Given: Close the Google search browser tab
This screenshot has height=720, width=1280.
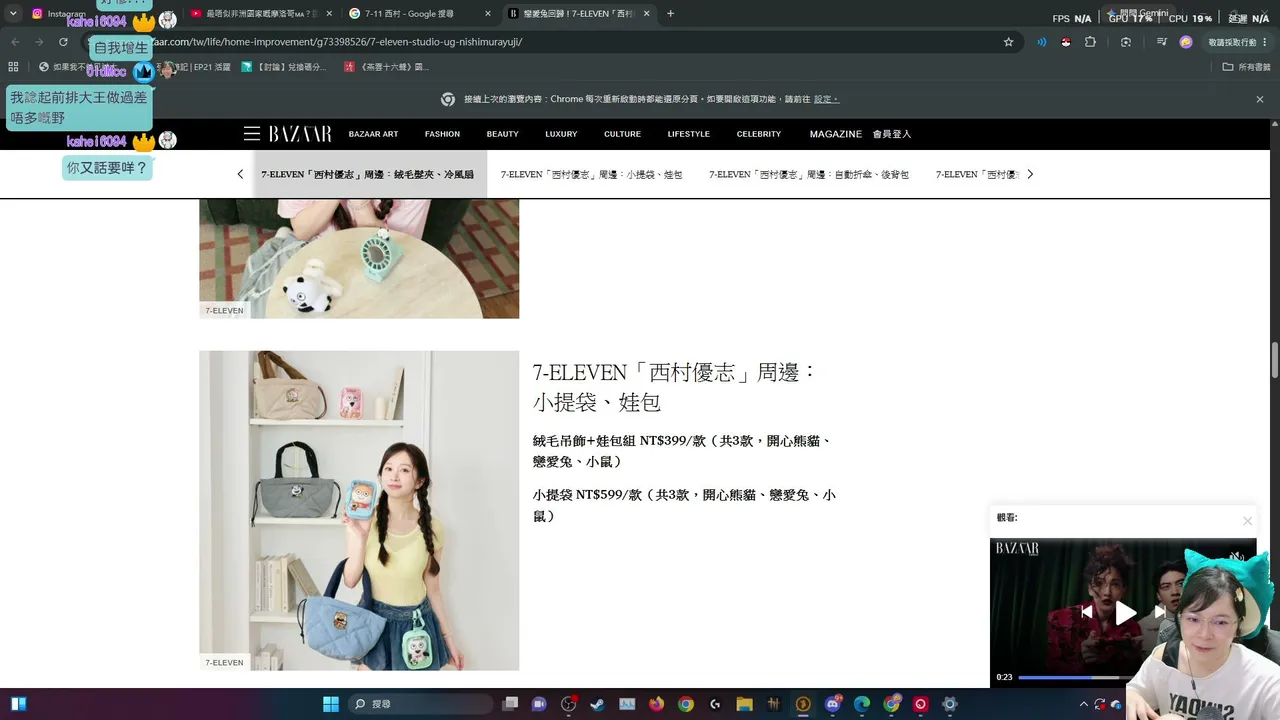Looking at the screenshot, I should click(x=487, y=14).
